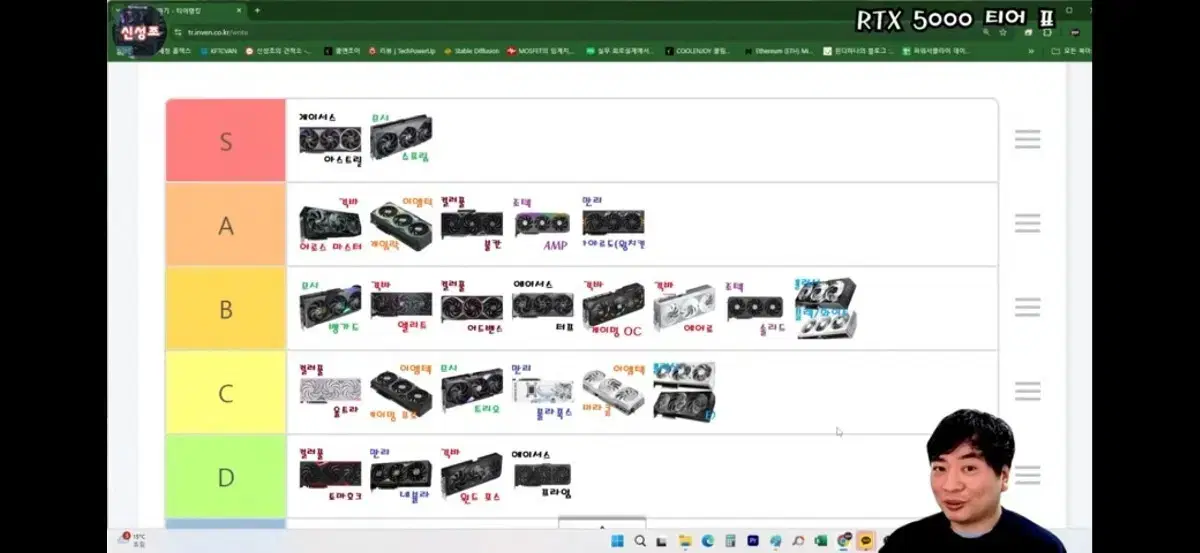Viewport: 1200px width, 553px height.
Task: Select the 만리 네뷸라 card in D tier
Action: coord(401,475)
